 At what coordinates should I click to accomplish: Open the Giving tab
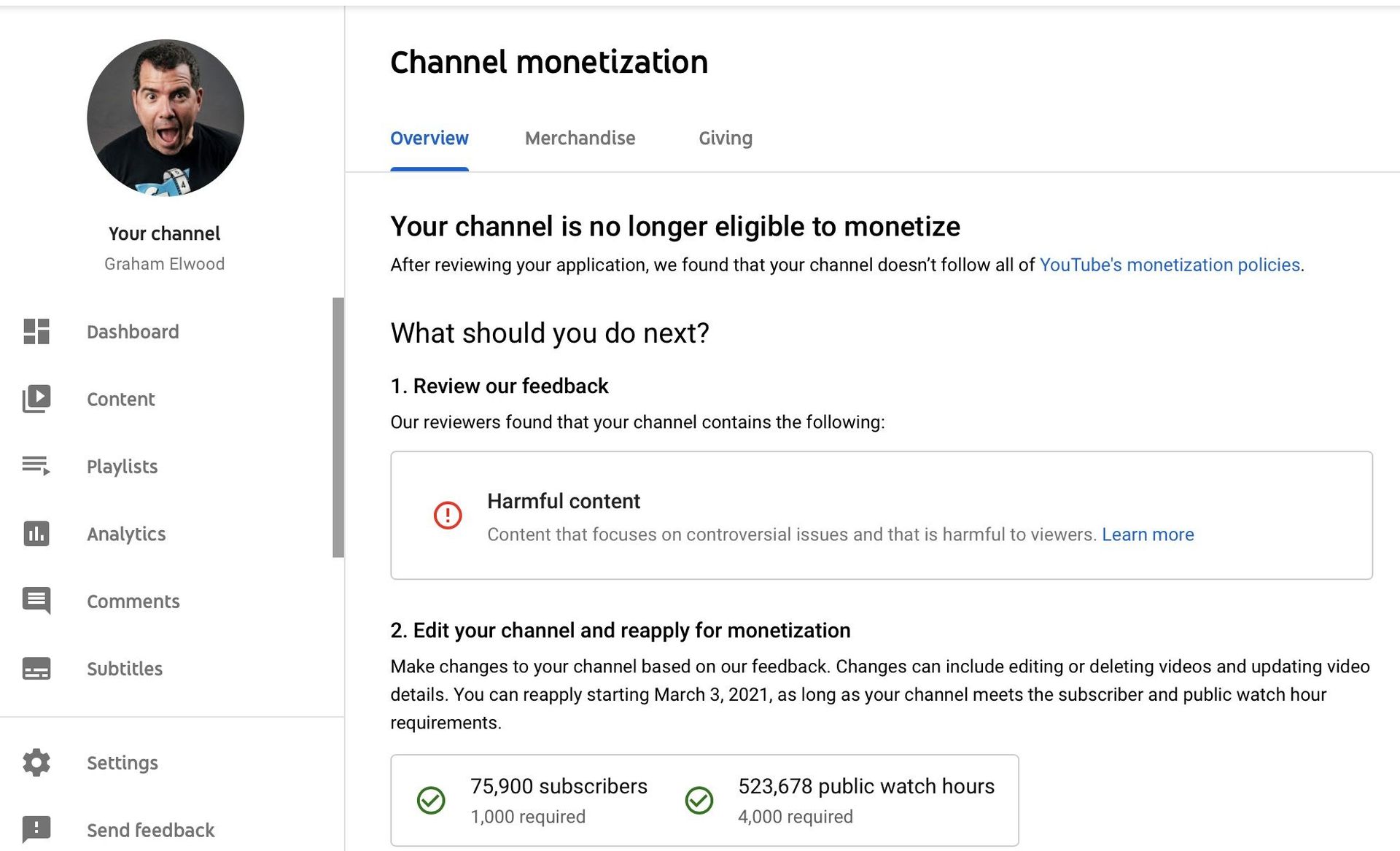tap(726, 139)
